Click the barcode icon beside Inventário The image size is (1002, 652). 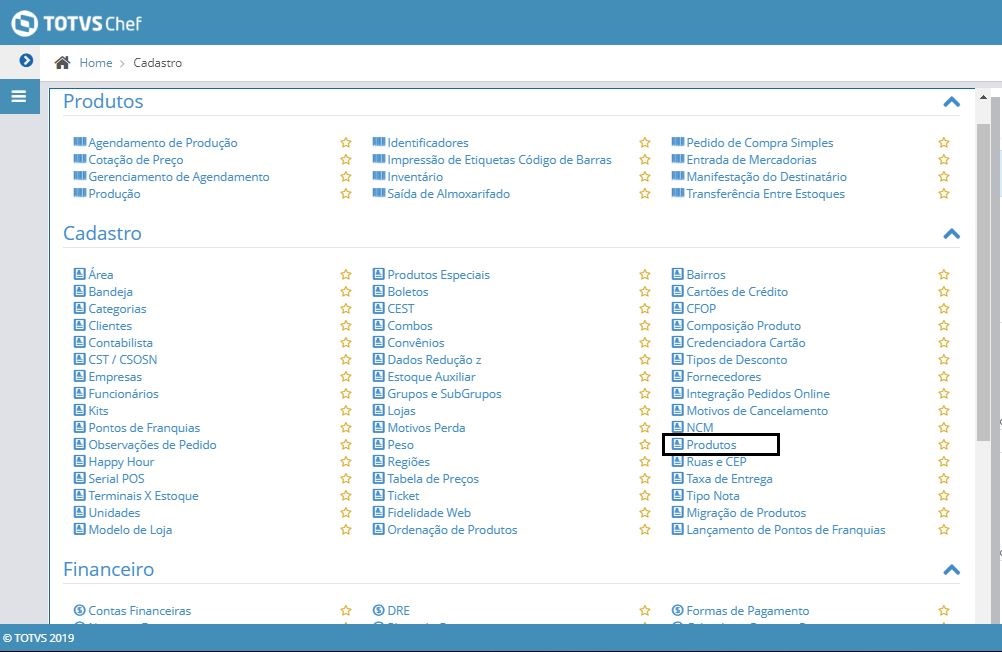point(379,176)
